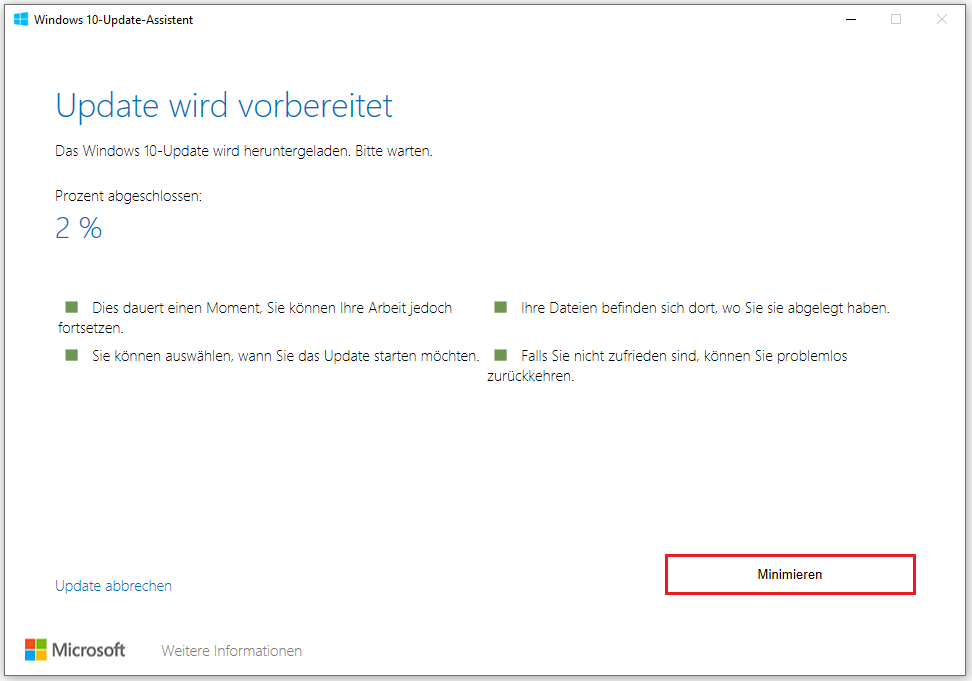This screenshot has height=681, width=972.
Task: Click the green bullet before Ihre Dateien
Action: pos(501,307)
